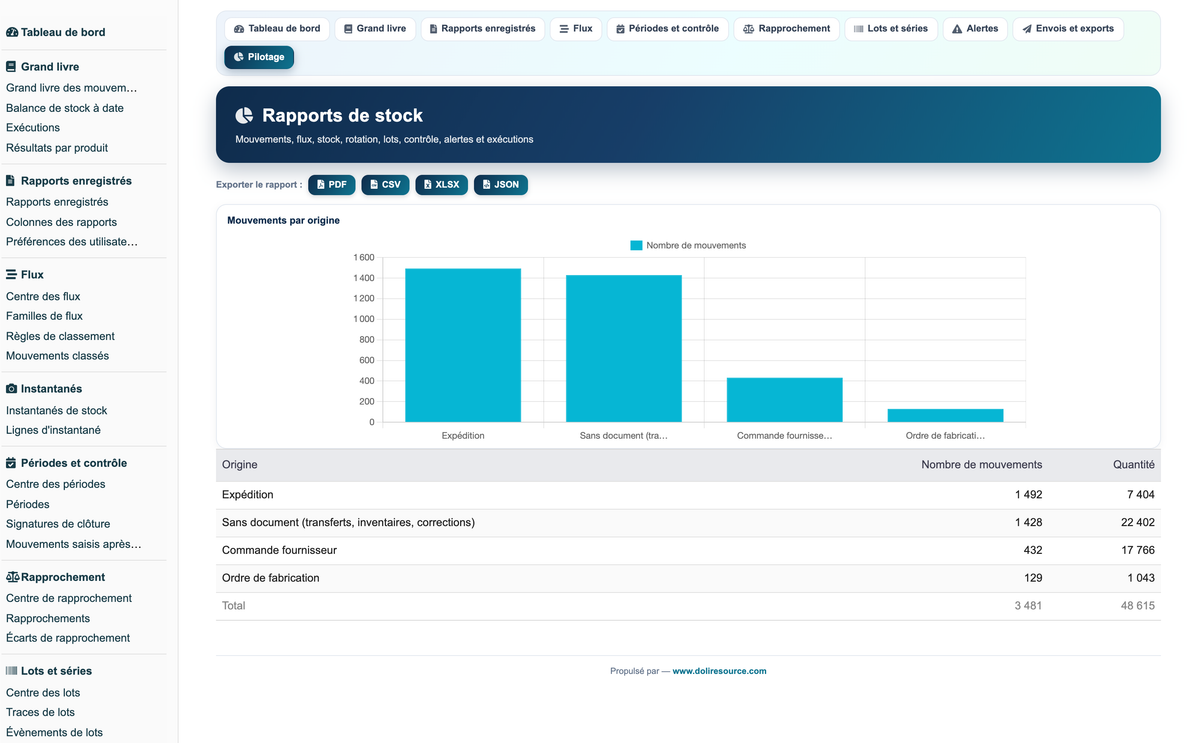This screenshot has width=1200, height=743.
Task: Select the Commande fournisseur table row label
Action: (279, 550)
